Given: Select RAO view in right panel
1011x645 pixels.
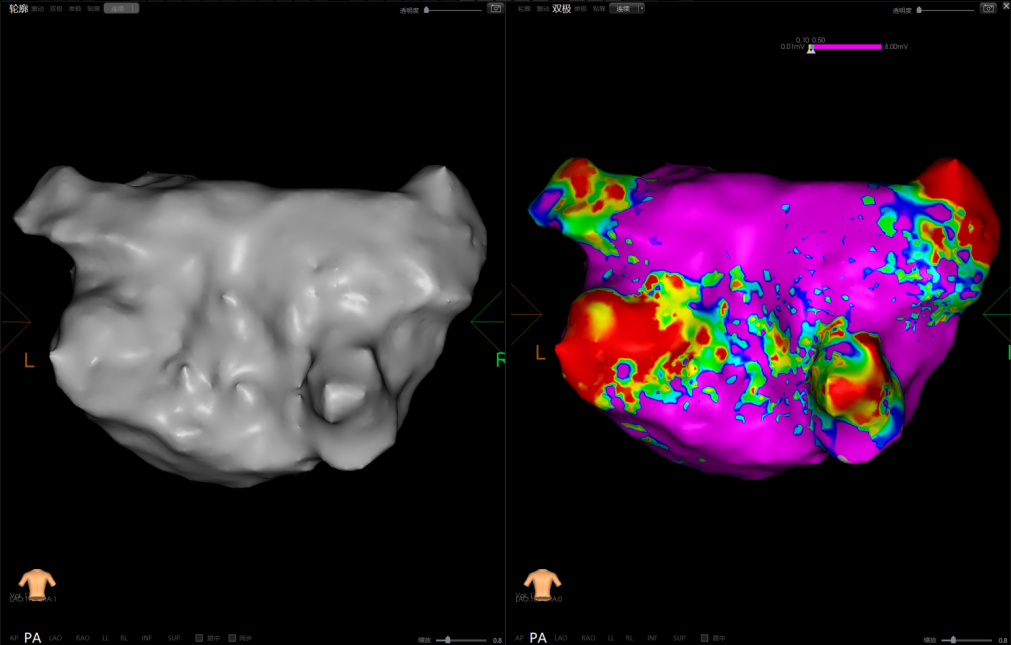Looking at the screenshot, I should (x=587, y=637).
